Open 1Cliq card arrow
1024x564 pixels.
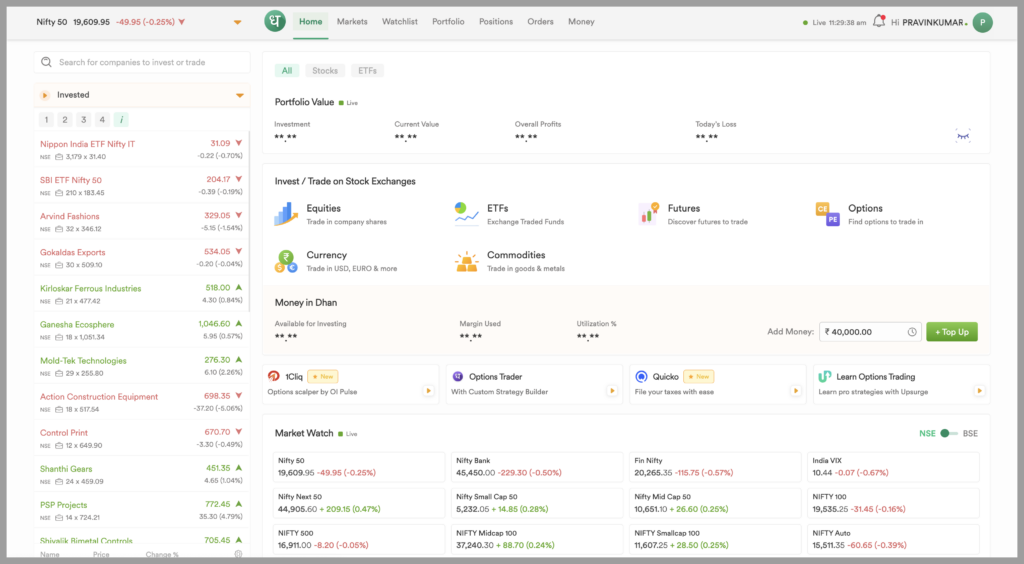click(428, 390)
